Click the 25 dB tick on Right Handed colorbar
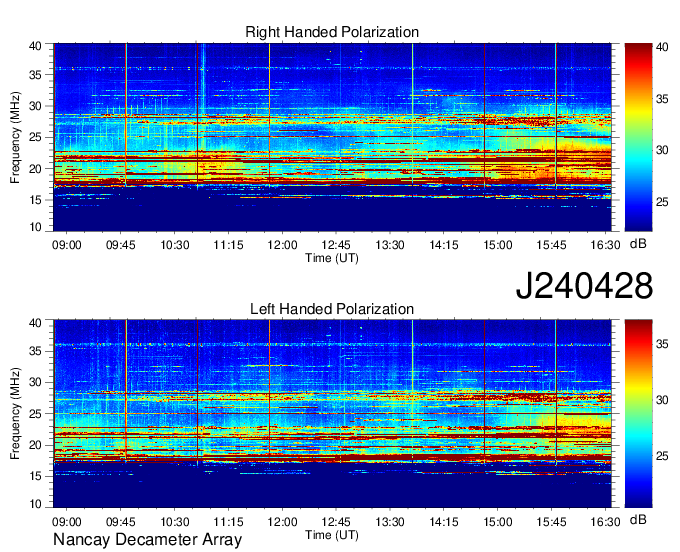This screenshot has height=552, width=680. 662,202
